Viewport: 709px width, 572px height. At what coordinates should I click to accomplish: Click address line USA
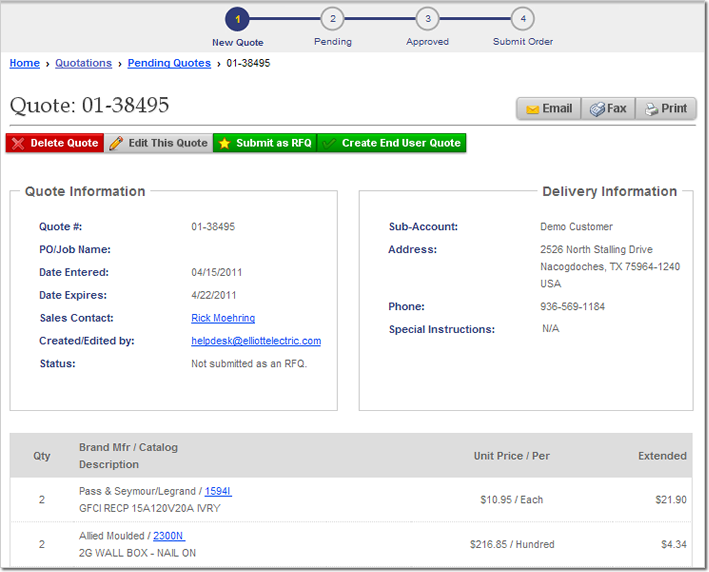coord(551,284)
